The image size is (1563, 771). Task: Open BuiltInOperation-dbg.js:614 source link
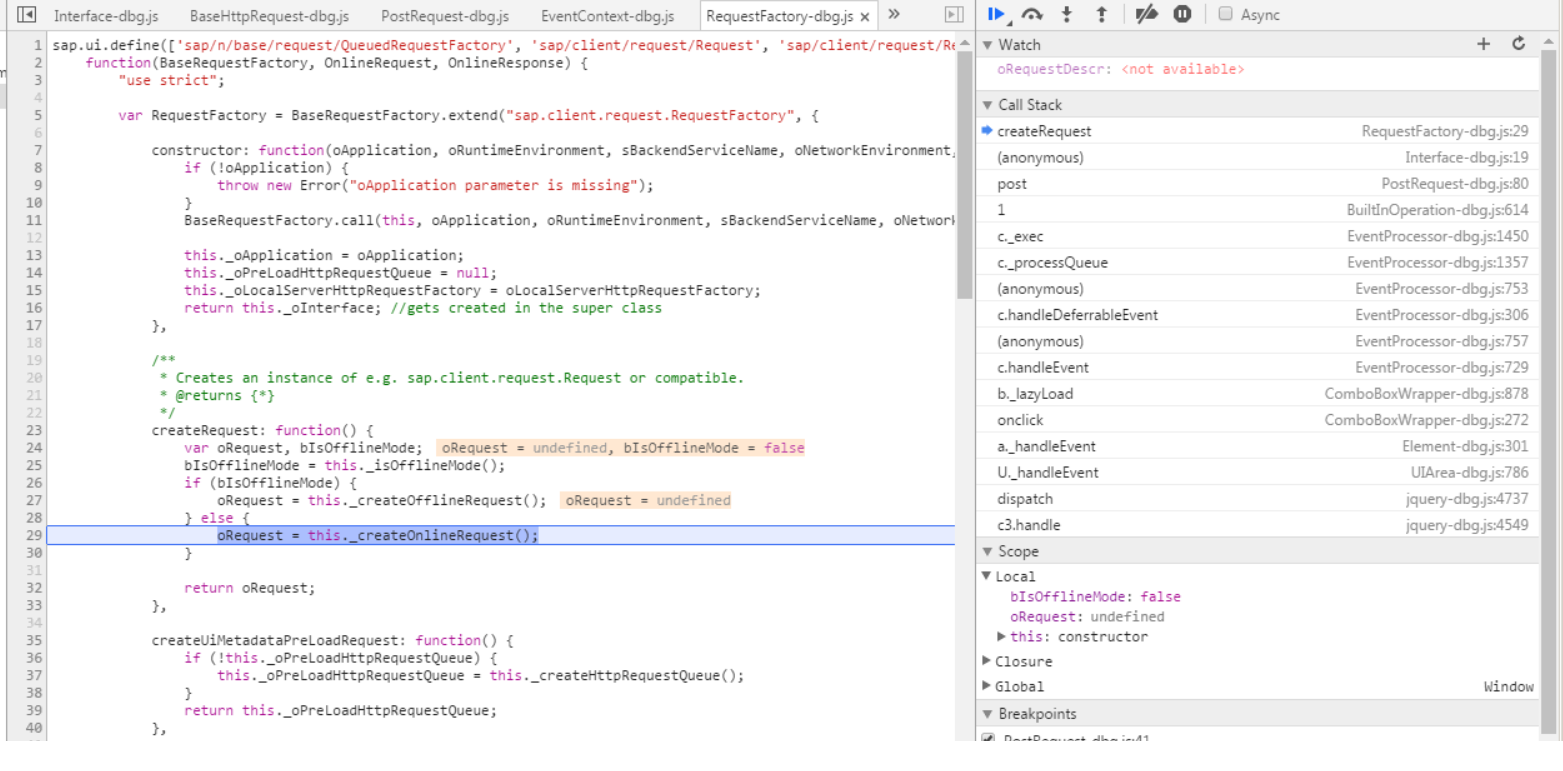point(1437,210)
